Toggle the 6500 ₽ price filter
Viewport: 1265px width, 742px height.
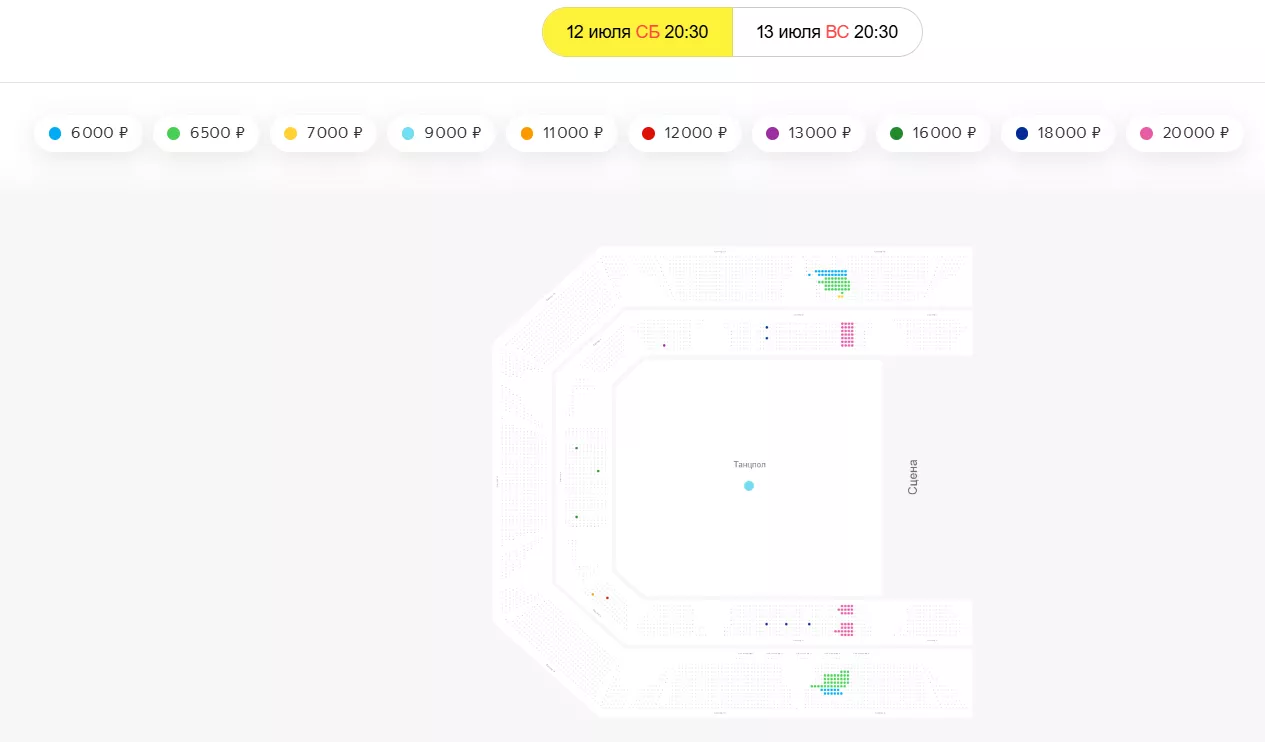click(206, 133)
